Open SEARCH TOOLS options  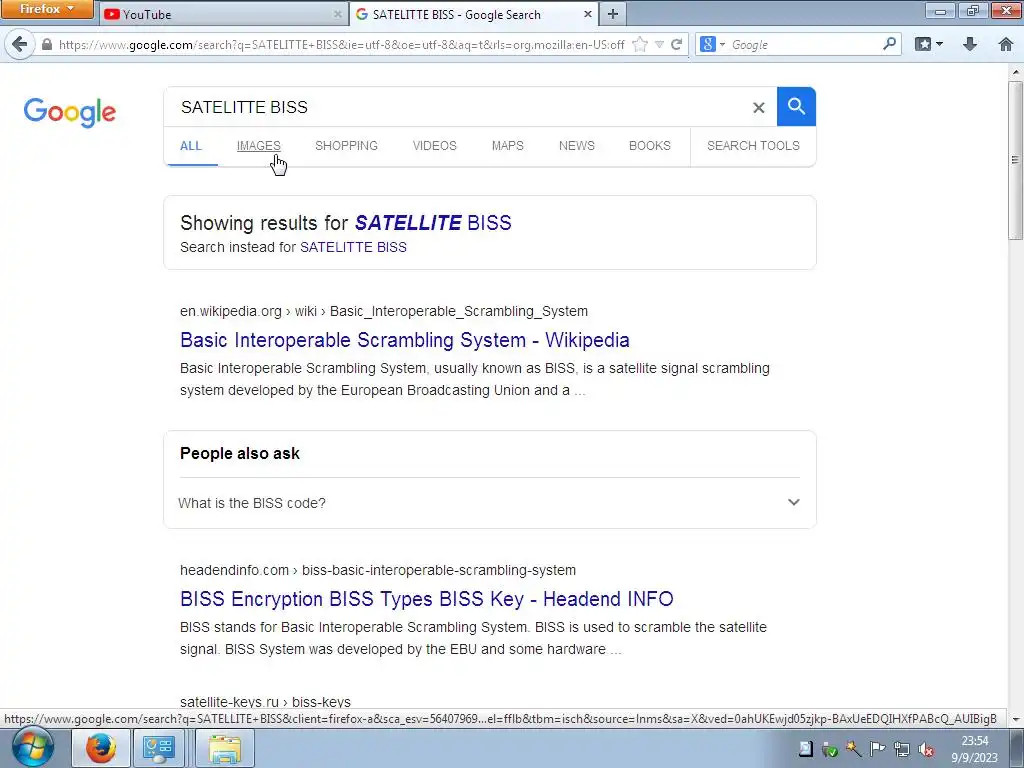tap(753, 146)
